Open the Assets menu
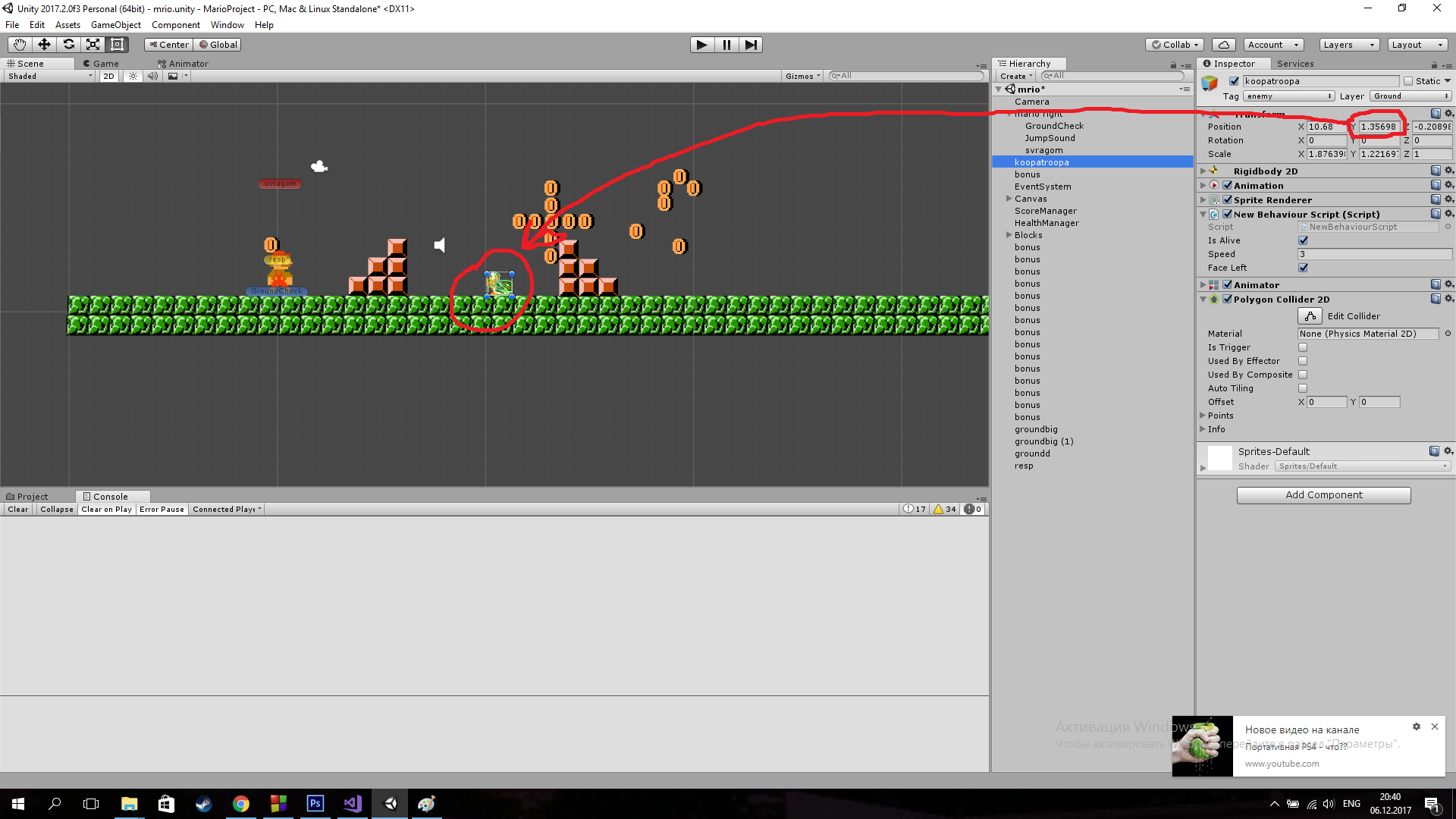1456x819 pixels. (x=67, y=25)
